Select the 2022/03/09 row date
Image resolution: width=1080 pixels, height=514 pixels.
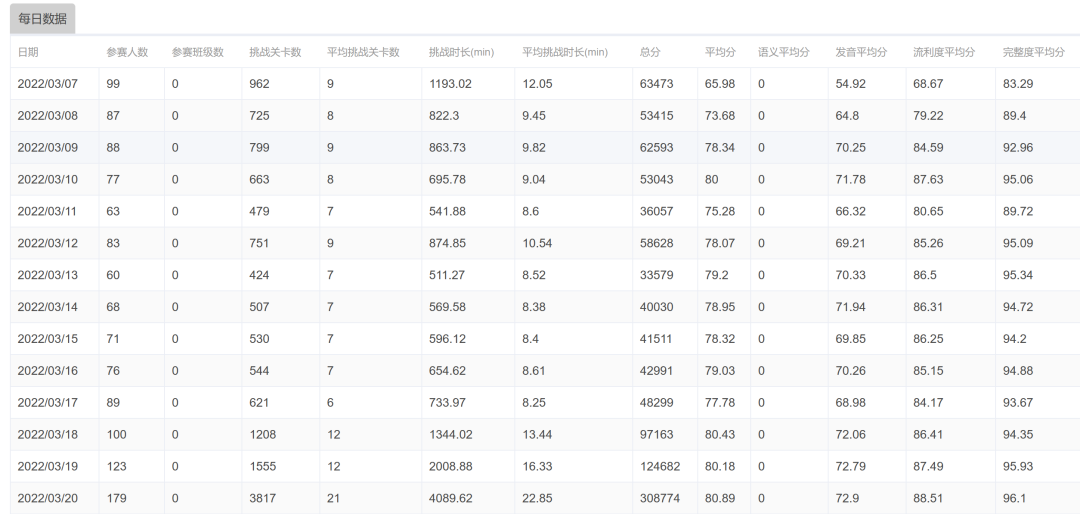coord(47,148)
